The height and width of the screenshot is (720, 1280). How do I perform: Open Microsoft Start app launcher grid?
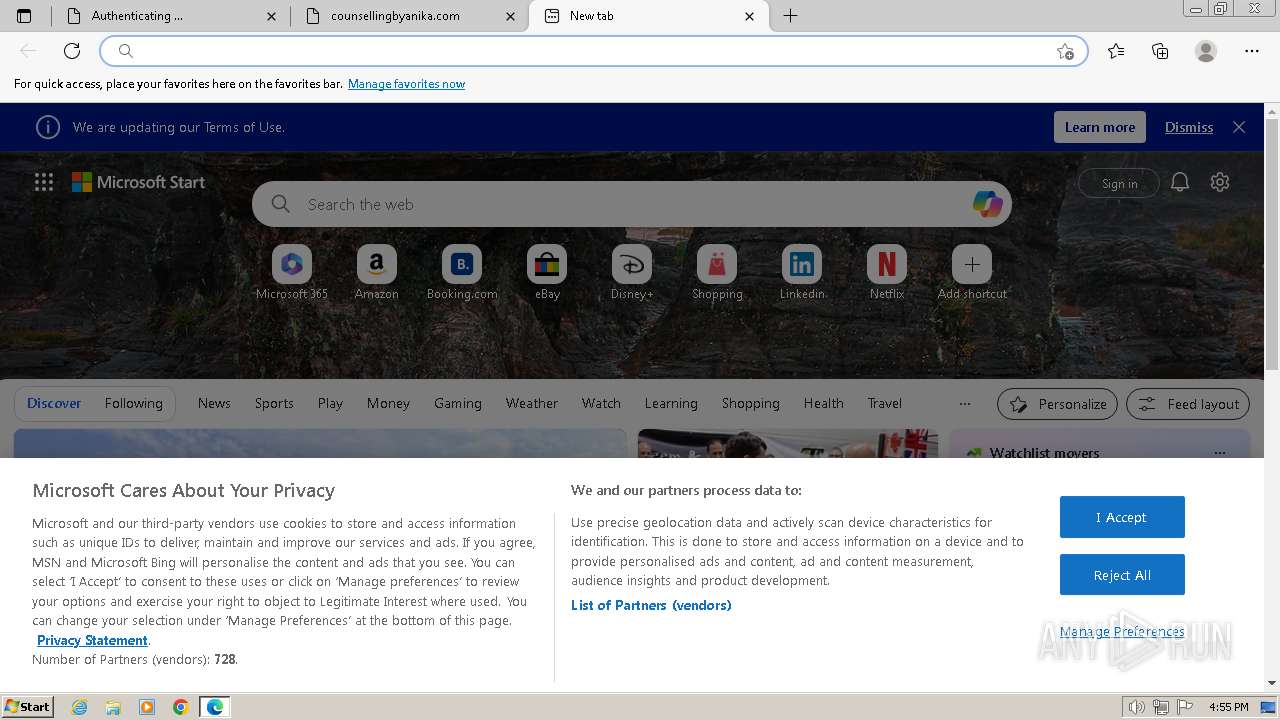44,182
